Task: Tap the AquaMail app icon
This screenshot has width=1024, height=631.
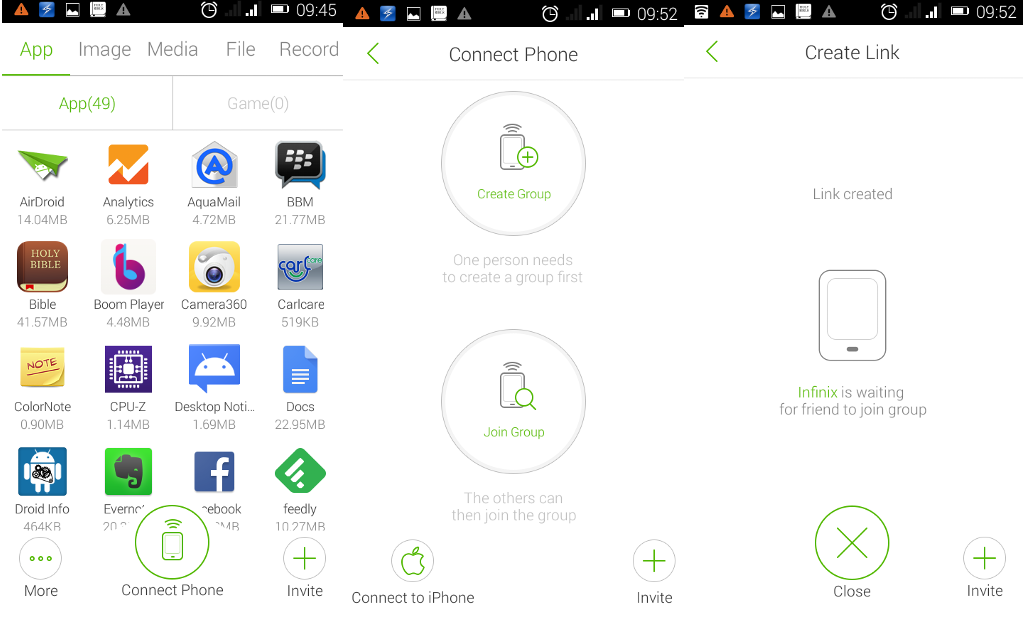Action: [x=214, y=165]
